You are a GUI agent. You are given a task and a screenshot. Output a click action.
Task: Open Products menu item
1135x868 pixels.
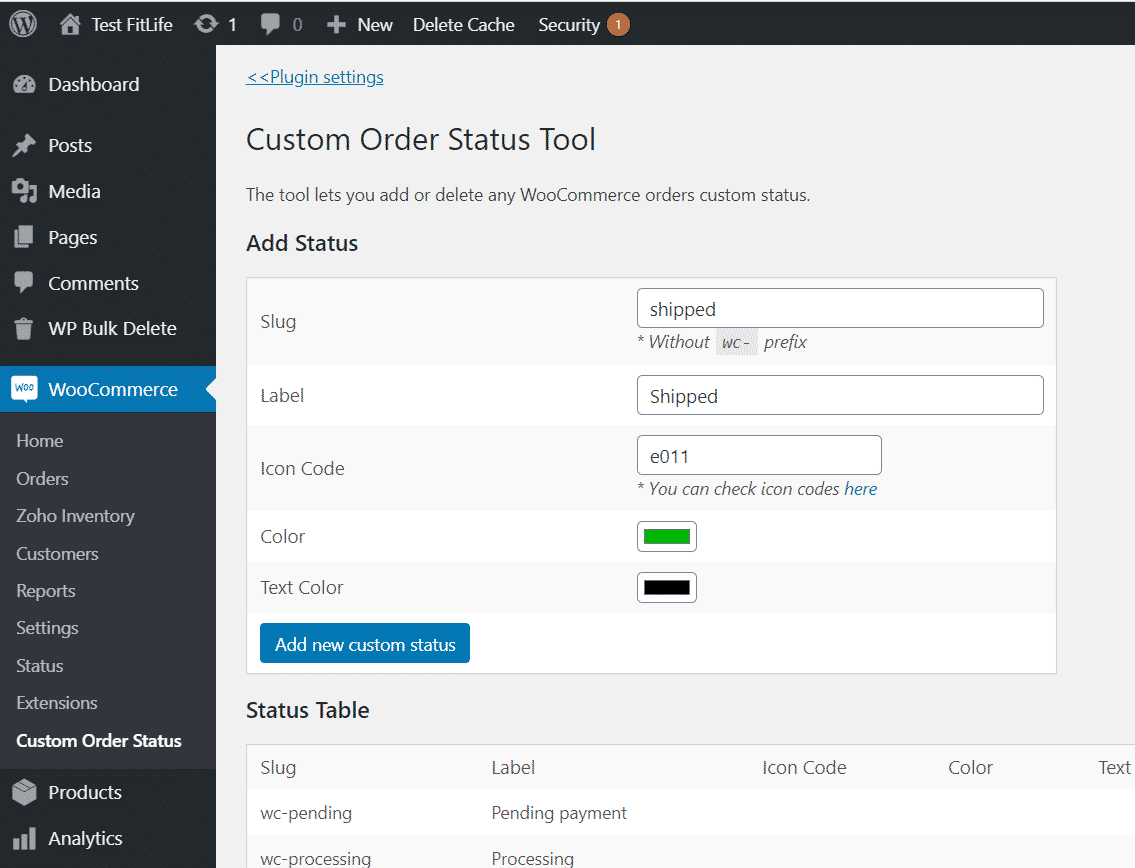click(x=85, y=793)
